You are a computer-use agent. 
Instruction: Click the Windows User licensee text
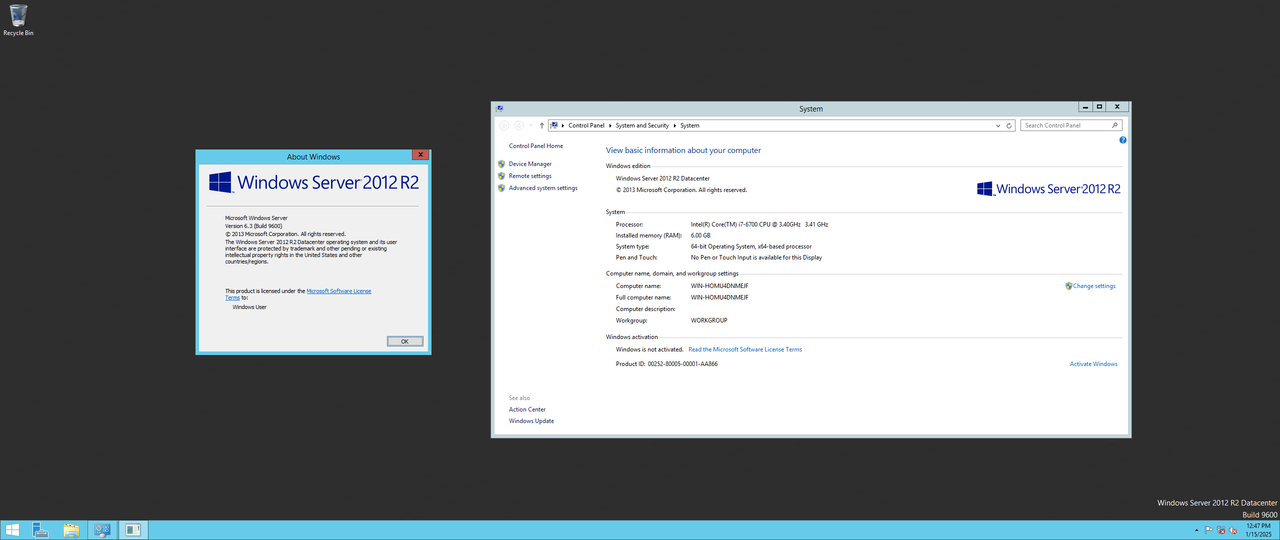tap(250, 307)
